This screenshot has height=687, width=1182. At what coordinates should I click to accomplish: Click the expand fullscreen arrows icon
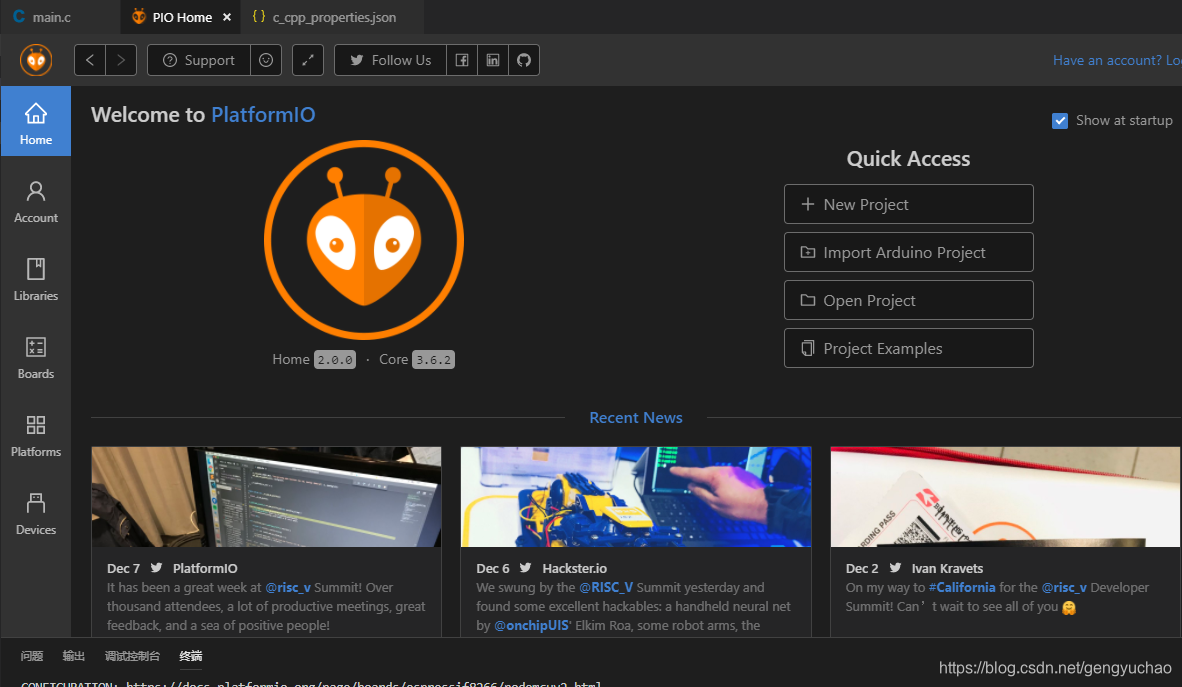click(308, 60)
